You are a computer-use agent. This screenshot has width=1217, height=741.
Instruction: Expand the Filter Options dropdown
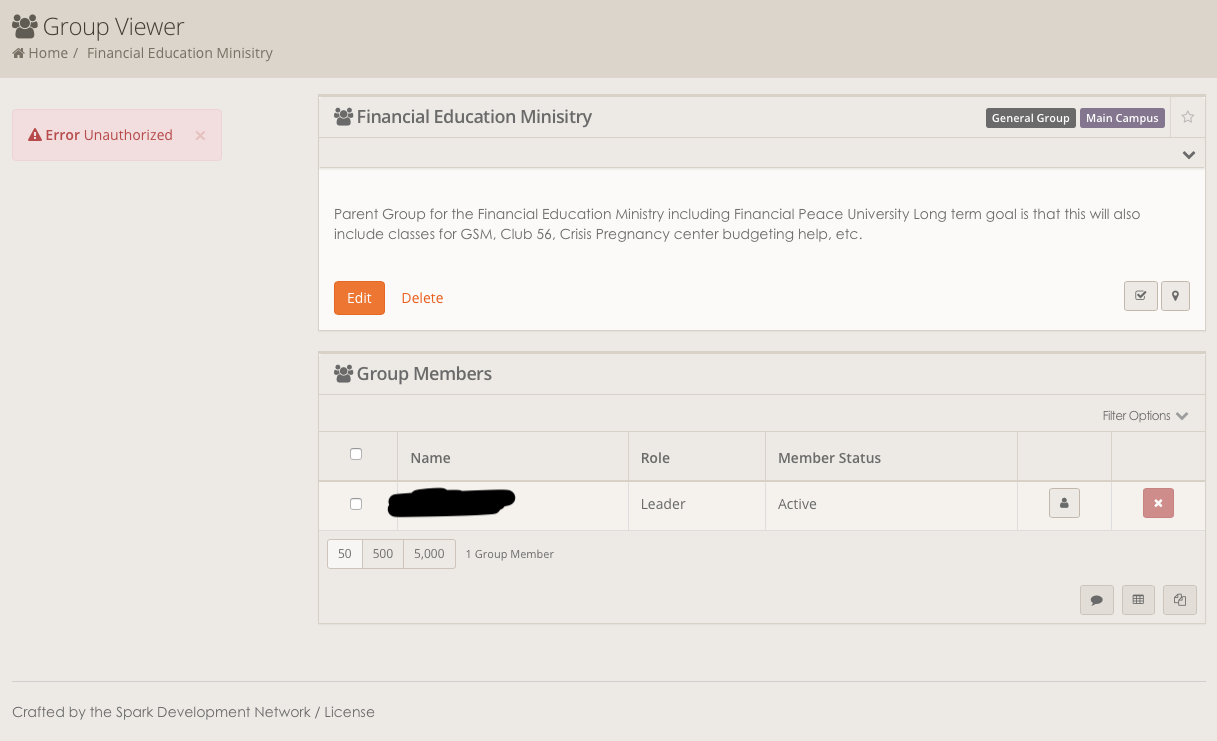pyautogui.click(x=1144, y=416)
